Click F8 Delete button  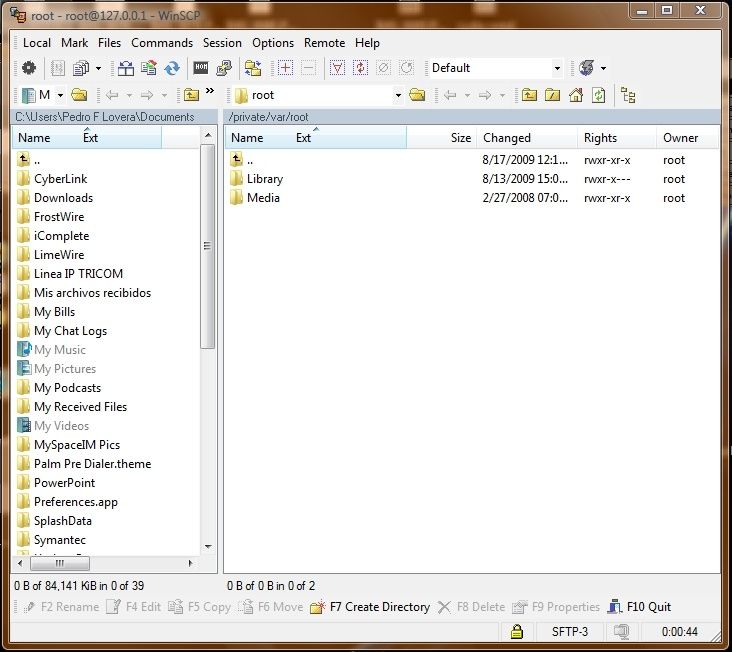(x=472, y=607)
